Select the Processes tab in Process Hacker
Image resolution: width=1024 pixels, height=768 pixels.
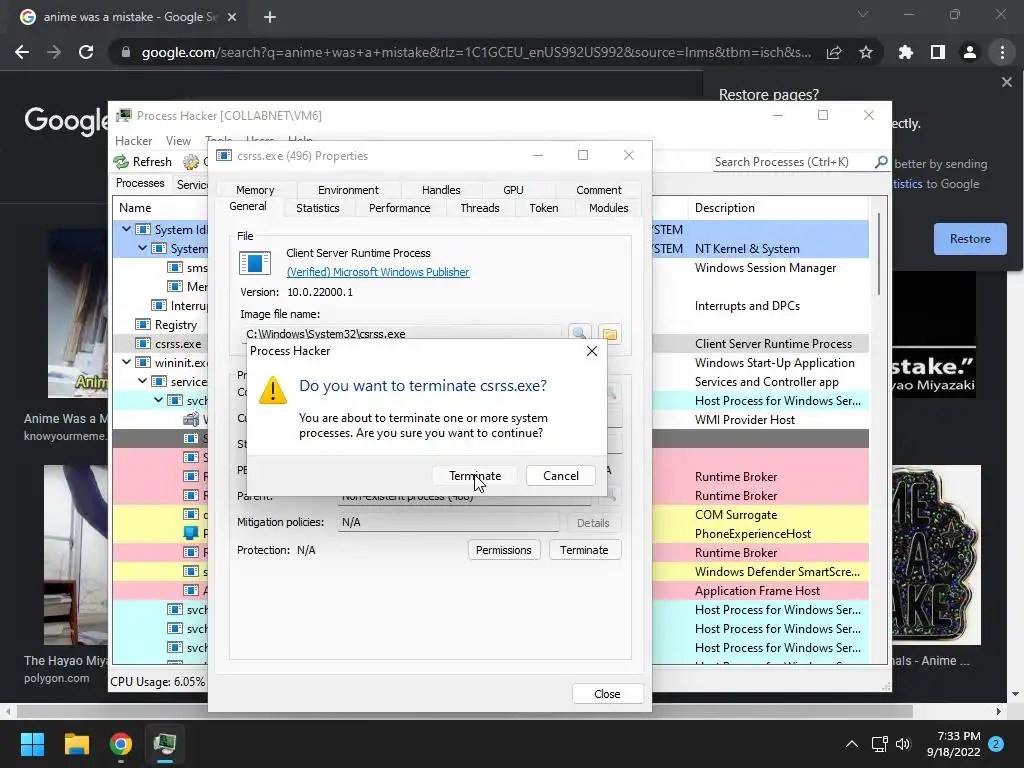pos(140,183)
